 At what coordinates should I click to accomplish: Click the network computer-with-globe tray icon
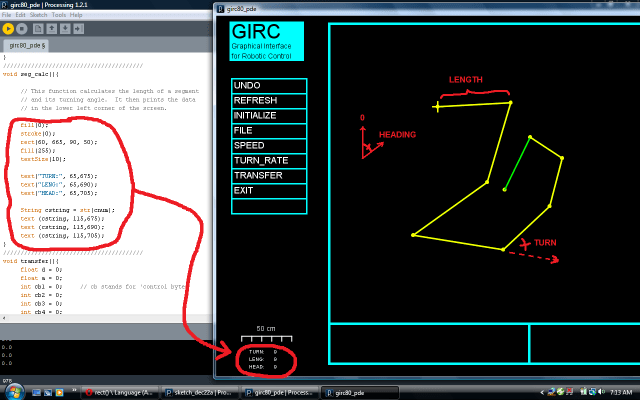[551, 392]
